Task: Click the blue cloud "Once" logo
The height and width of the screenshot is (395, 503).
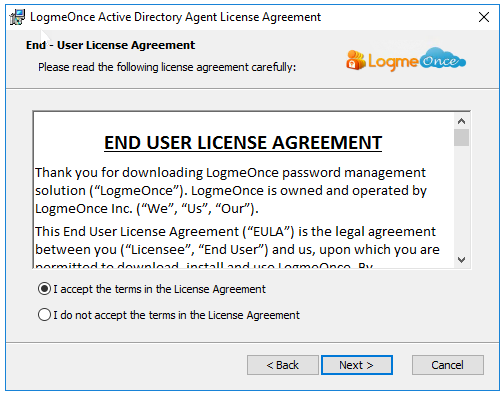Action: click(442, 59)
